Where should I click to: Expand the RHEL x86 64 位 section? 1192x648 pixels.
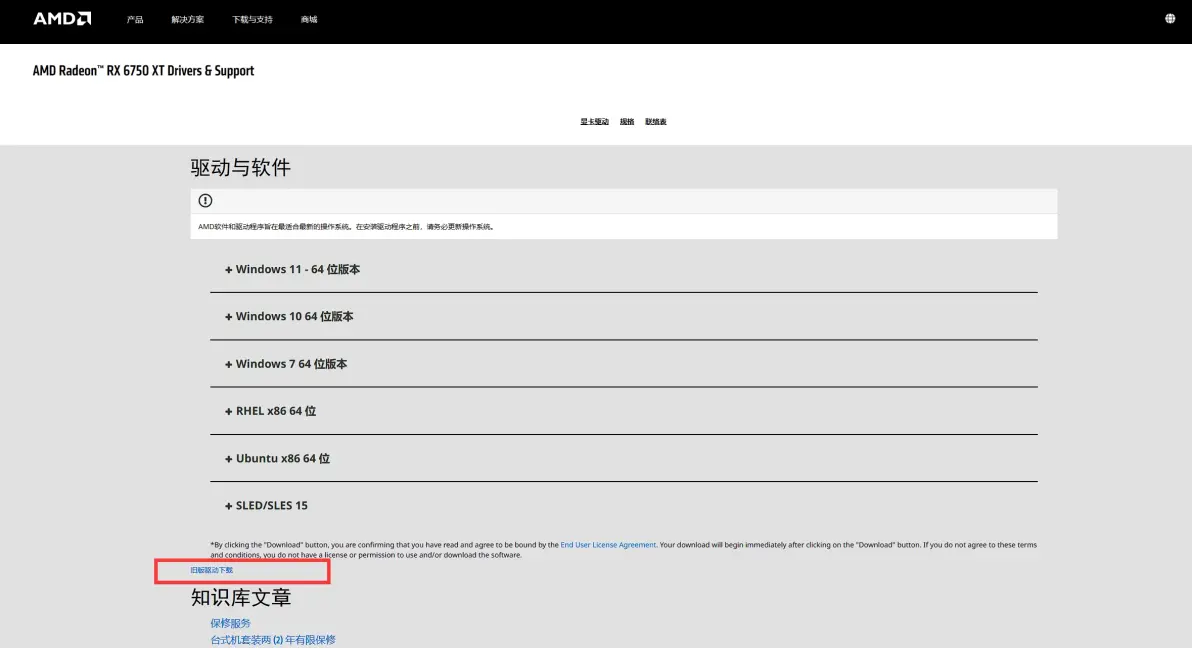(623, 411)
